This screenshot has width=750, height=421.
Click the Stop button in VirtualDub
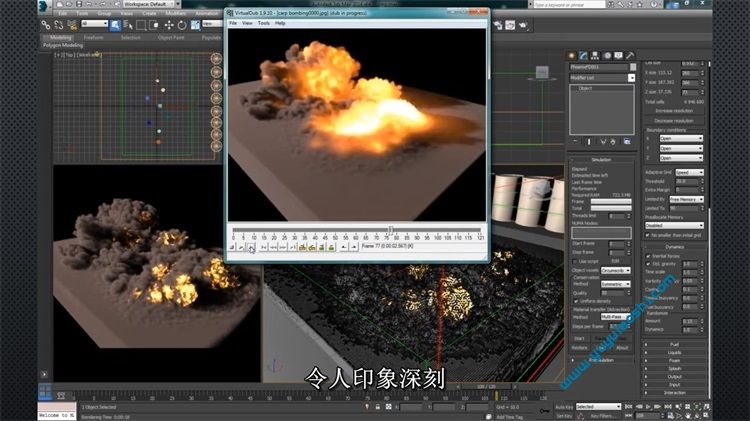(232, 247)
